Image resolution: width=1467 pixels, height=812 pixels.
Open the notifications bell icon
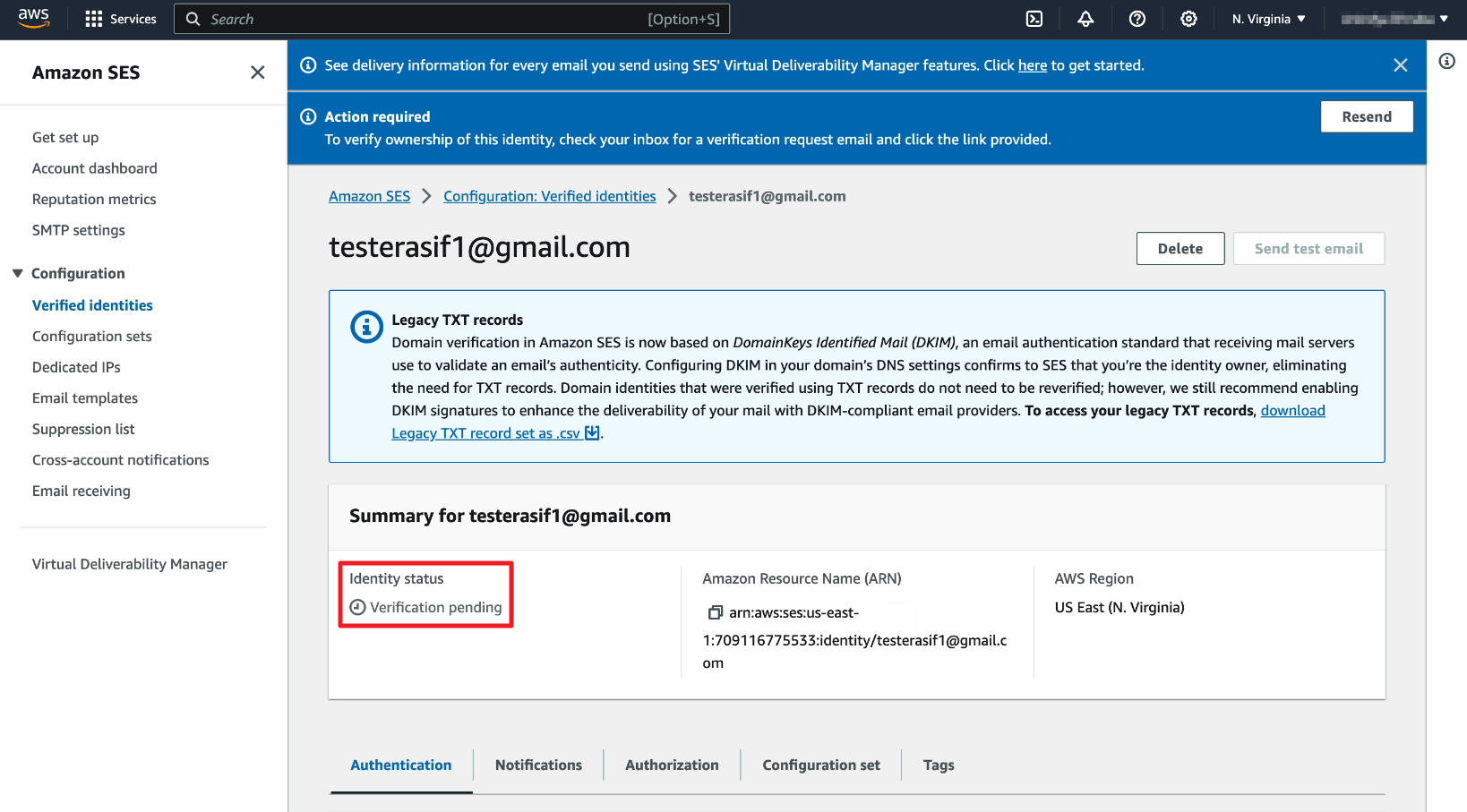click(1085, 19)
